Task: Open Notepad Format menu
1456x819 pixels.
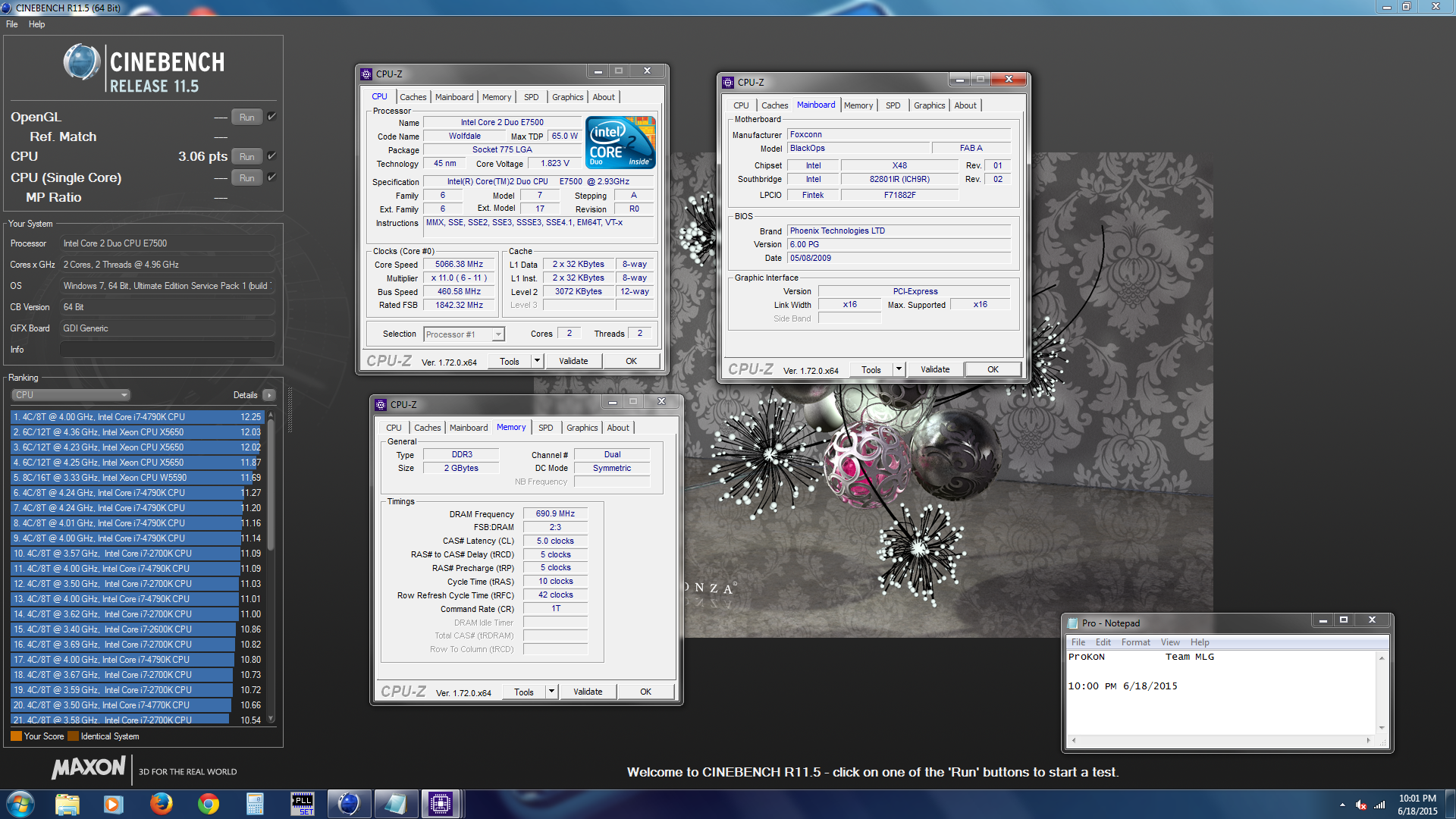Action: (1136, 642)
